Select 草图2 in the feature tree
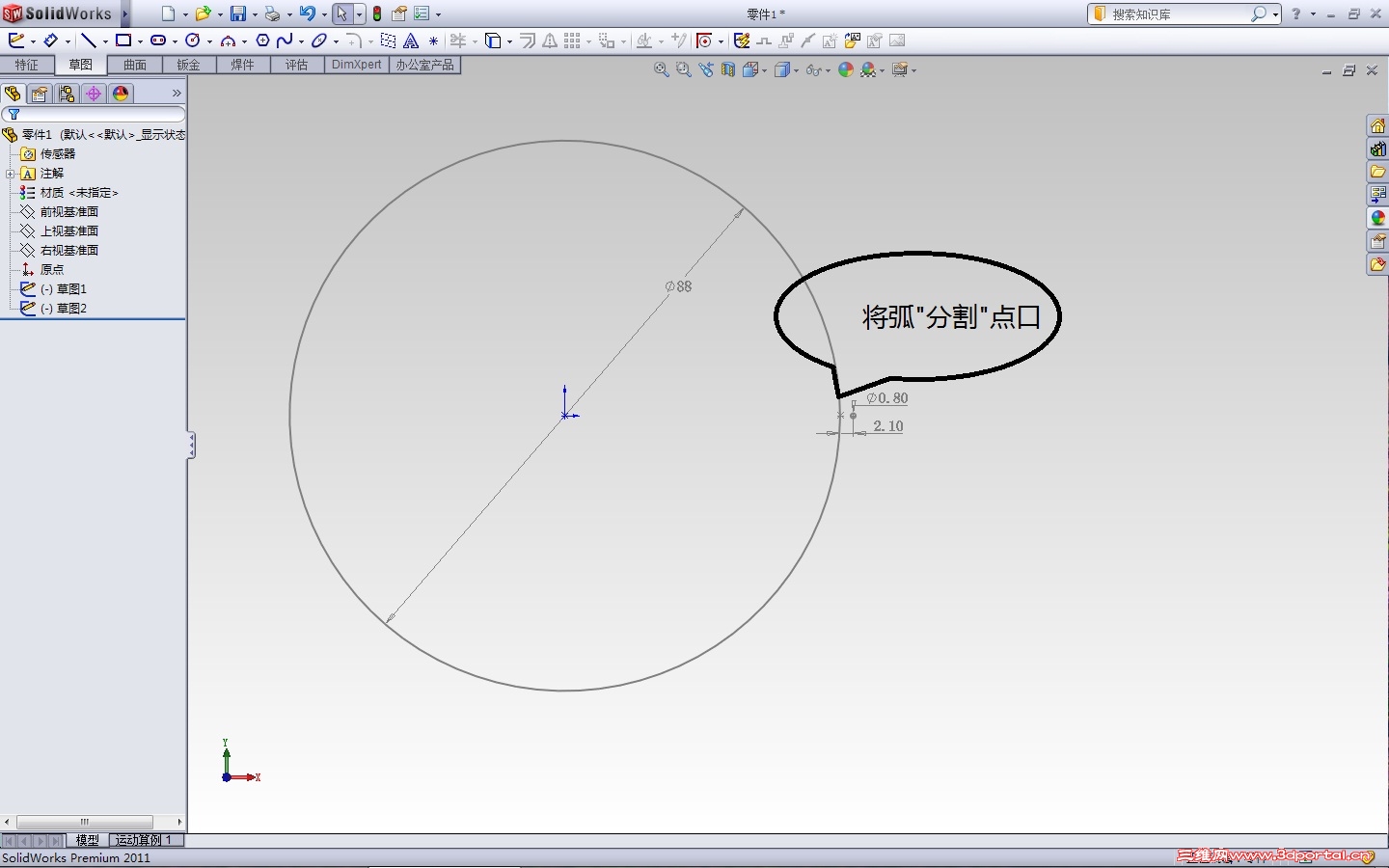The height and width of the screenshot is (868, 1389). click(x=64, y=309)
